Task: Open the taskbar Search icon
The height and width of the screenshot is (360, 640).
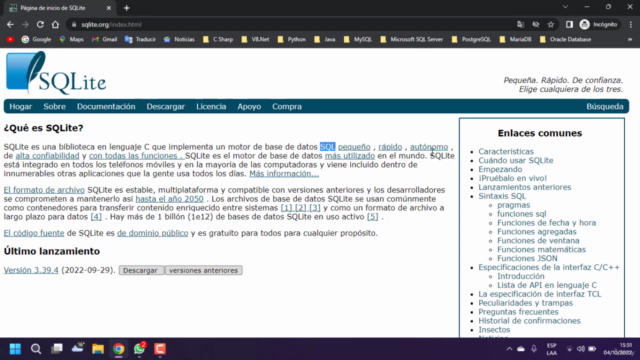Action: [x=36, y=349]
